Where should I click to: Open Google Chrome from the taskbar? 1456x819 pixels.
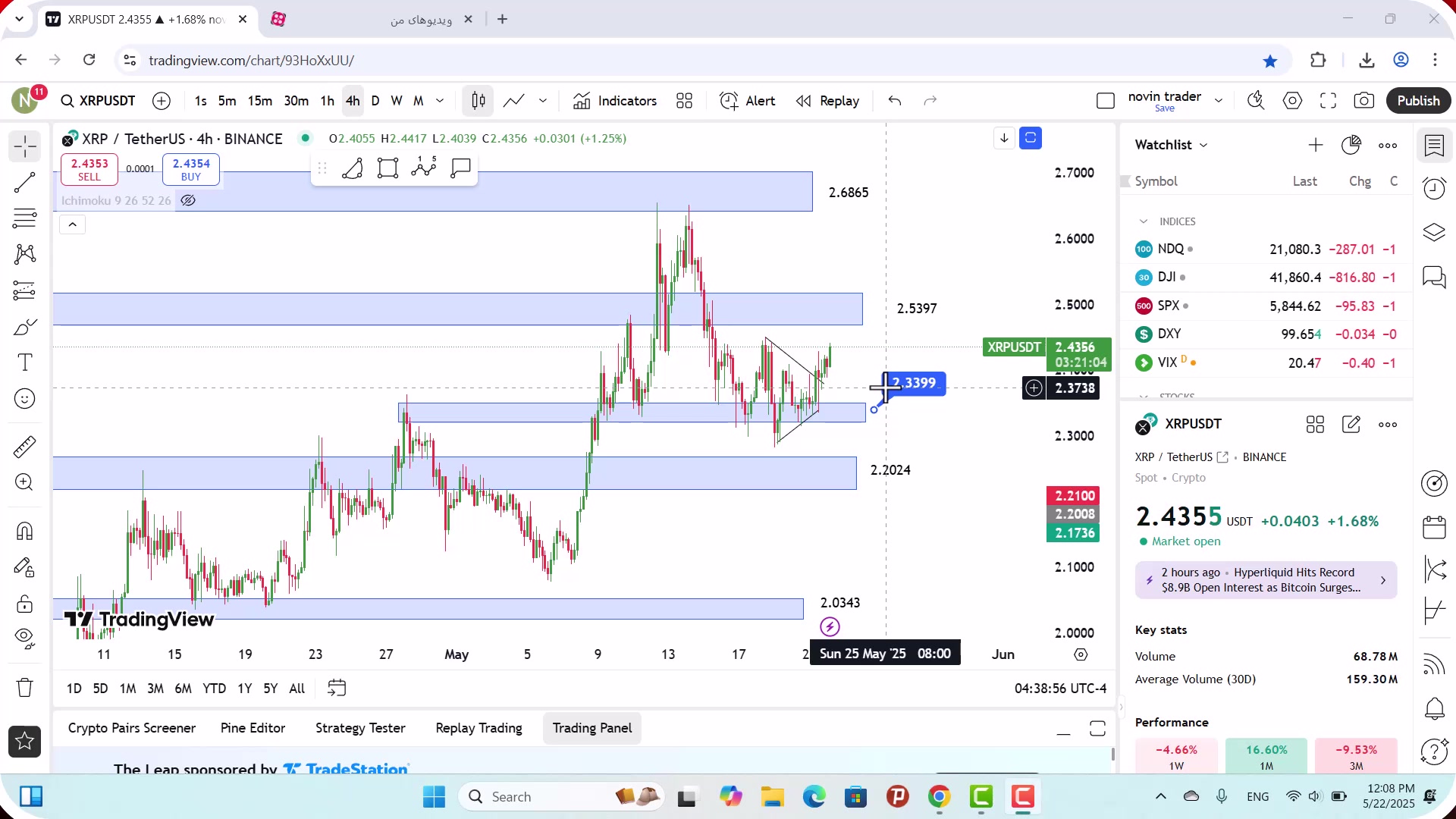click(939, 797)
